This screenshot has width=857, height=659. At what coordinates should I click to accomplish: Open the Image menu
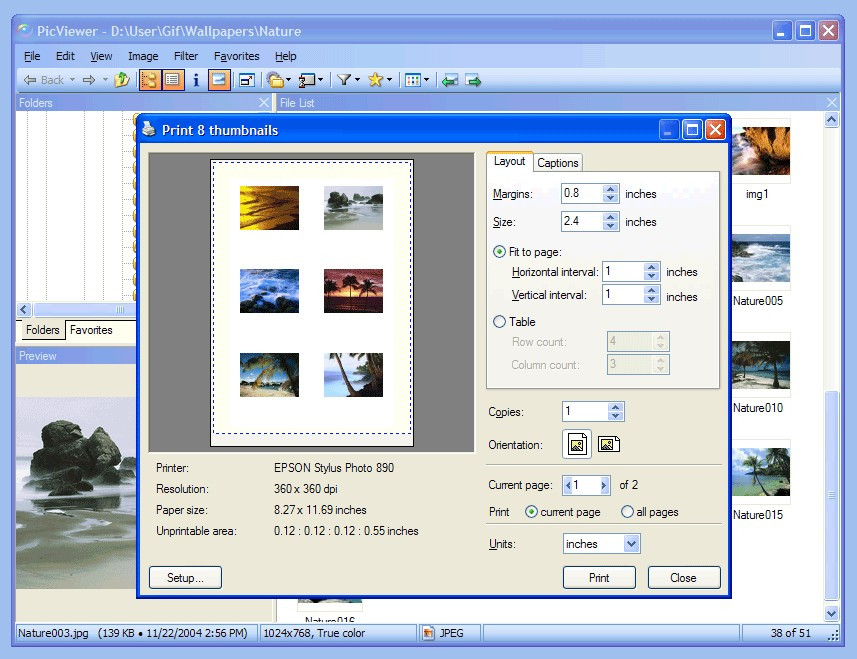(143, 56)
